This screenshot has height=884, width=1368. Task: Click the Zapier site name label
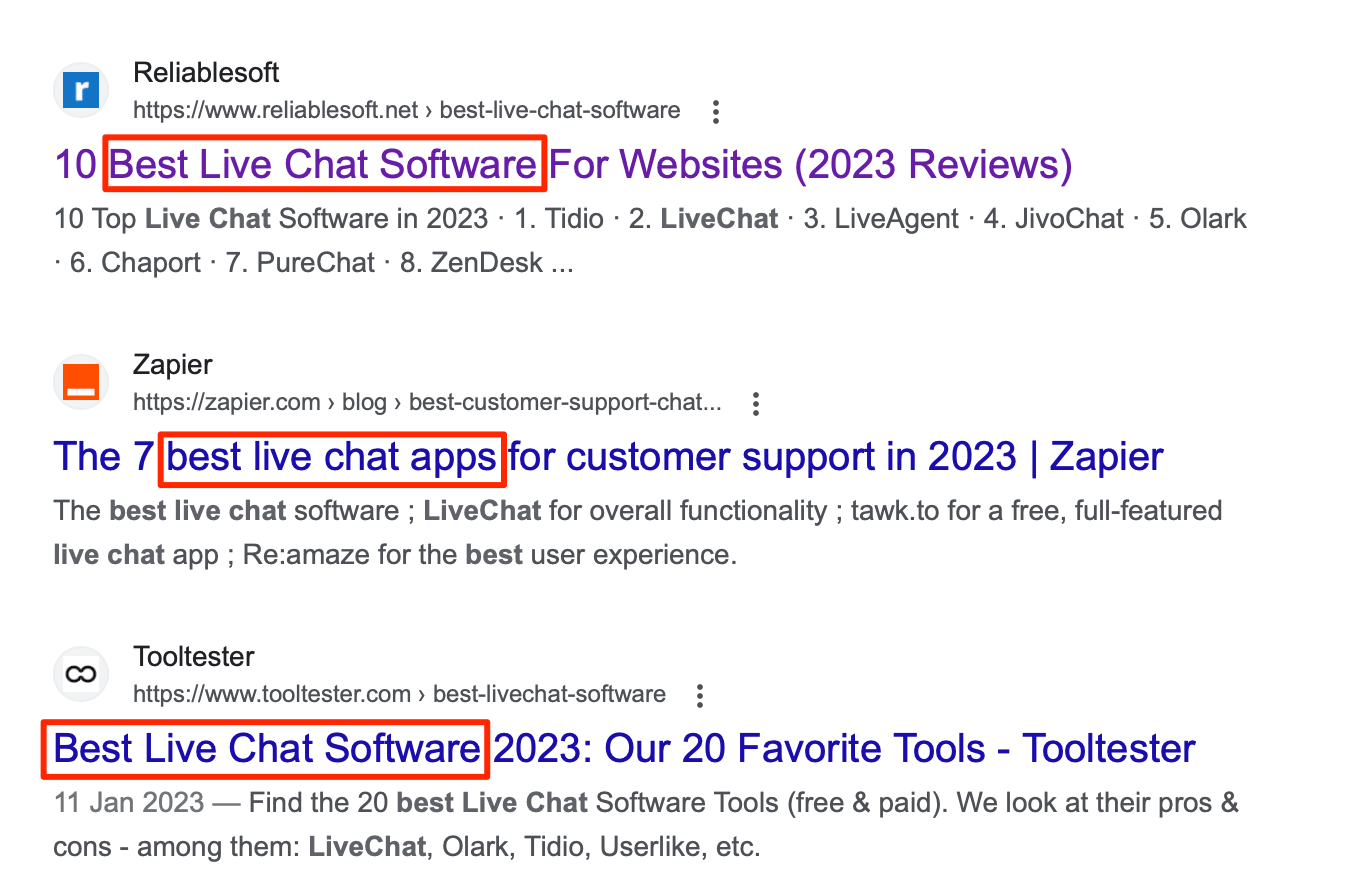point(172,365)
